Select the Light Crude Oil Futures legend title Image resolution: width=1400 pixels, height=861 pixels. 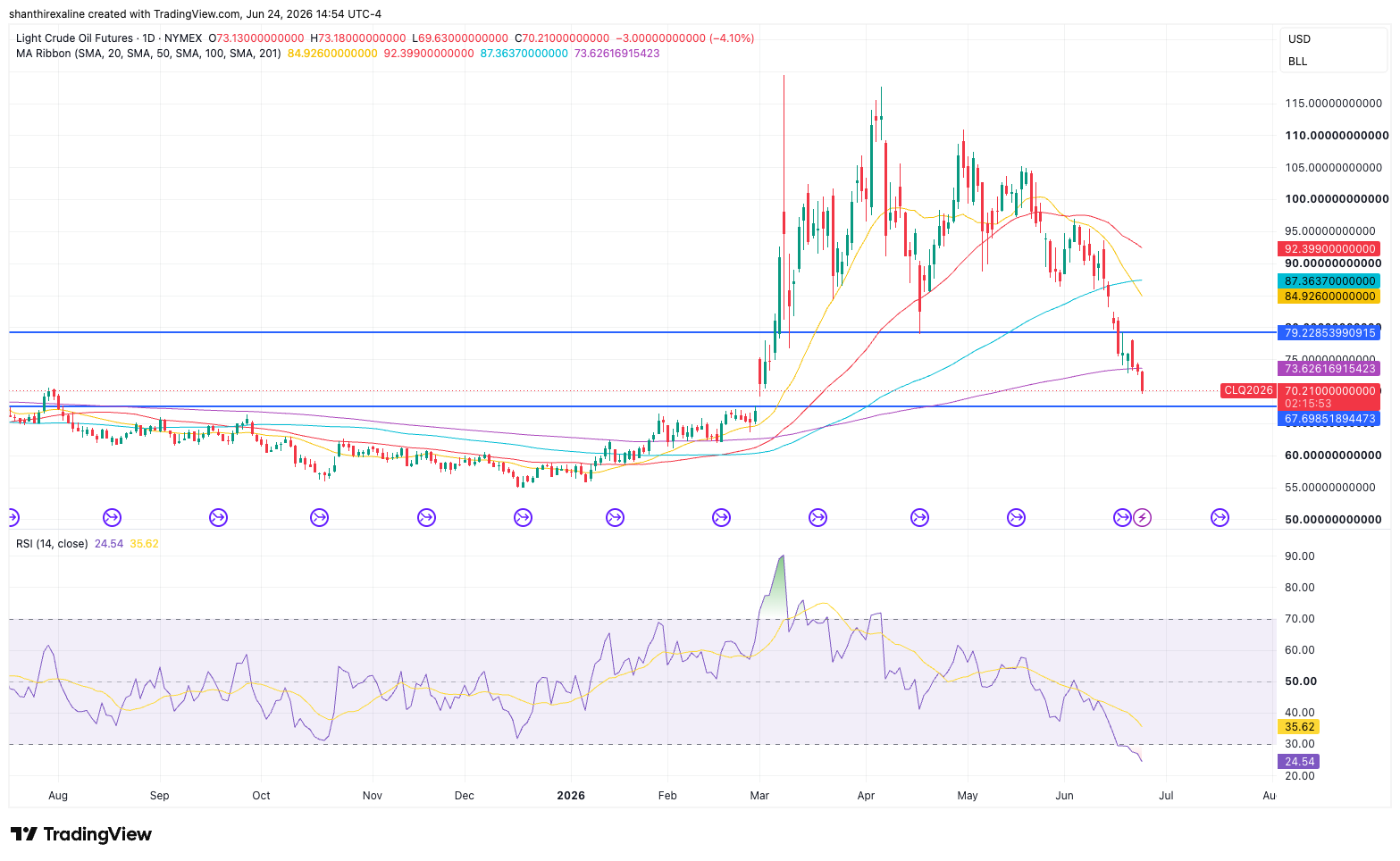[x=109, y=38]
